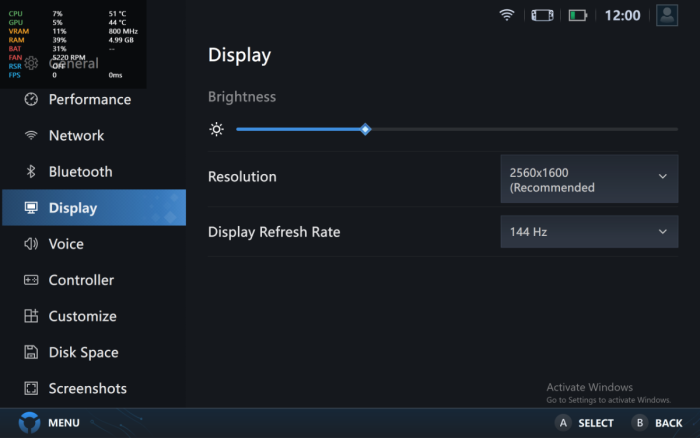700x438 pixels.
Task: Click the Wi-Fi status icon in top bar
Action: (x=507, y=15)
